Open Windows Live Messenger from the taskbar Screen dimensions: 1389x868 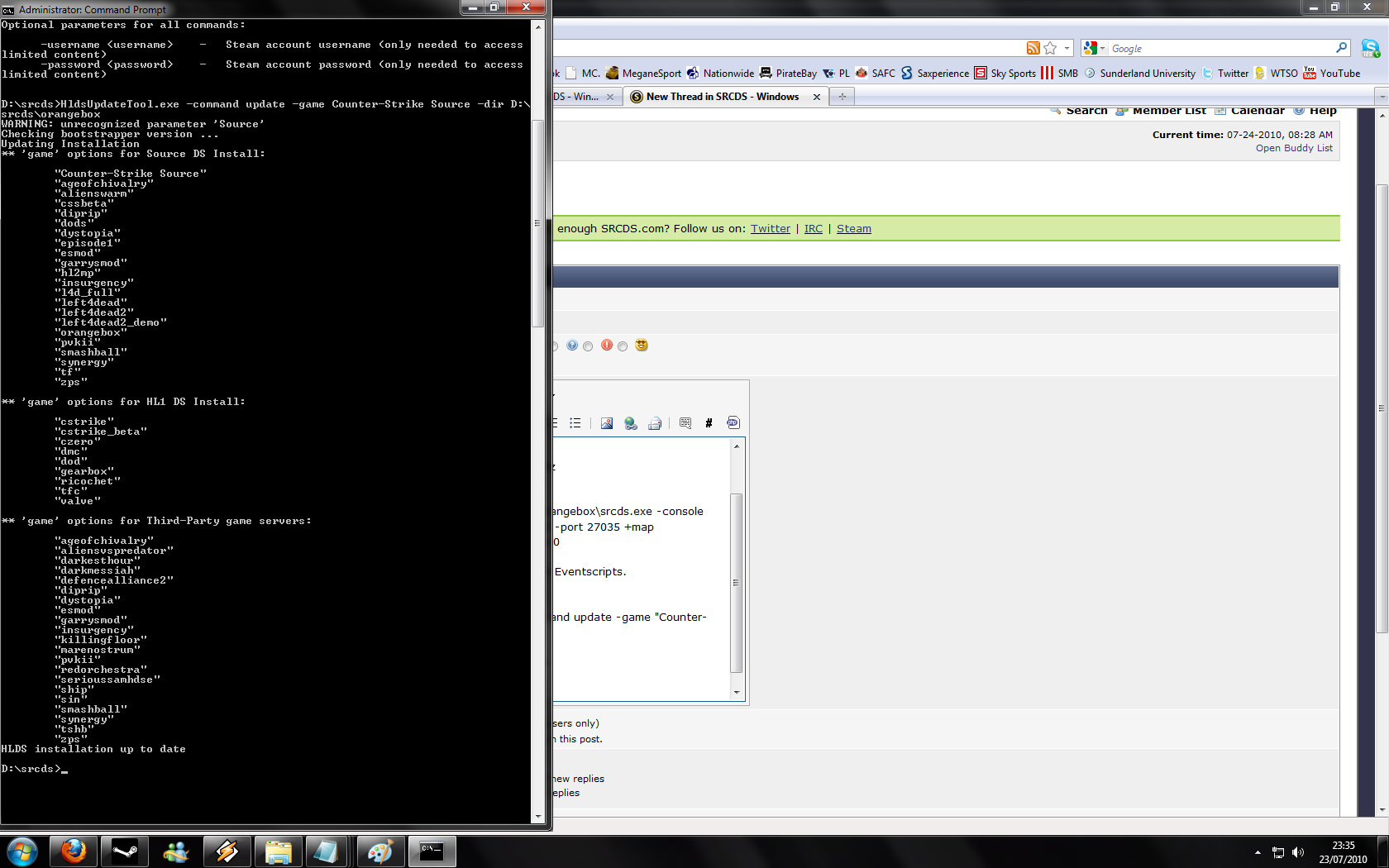176,851
